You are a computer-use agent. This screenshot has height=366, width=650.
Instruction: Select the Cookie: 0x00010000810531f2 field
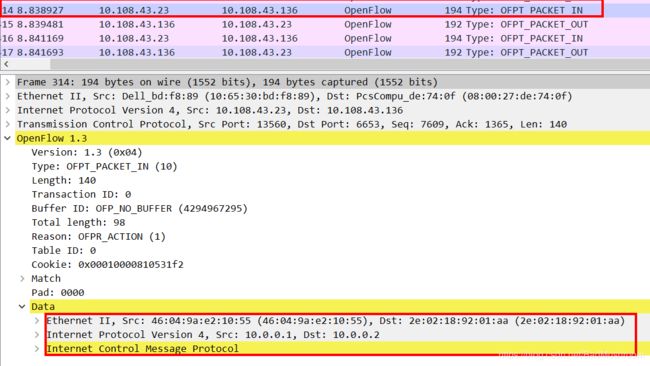(x=107, y=264)
